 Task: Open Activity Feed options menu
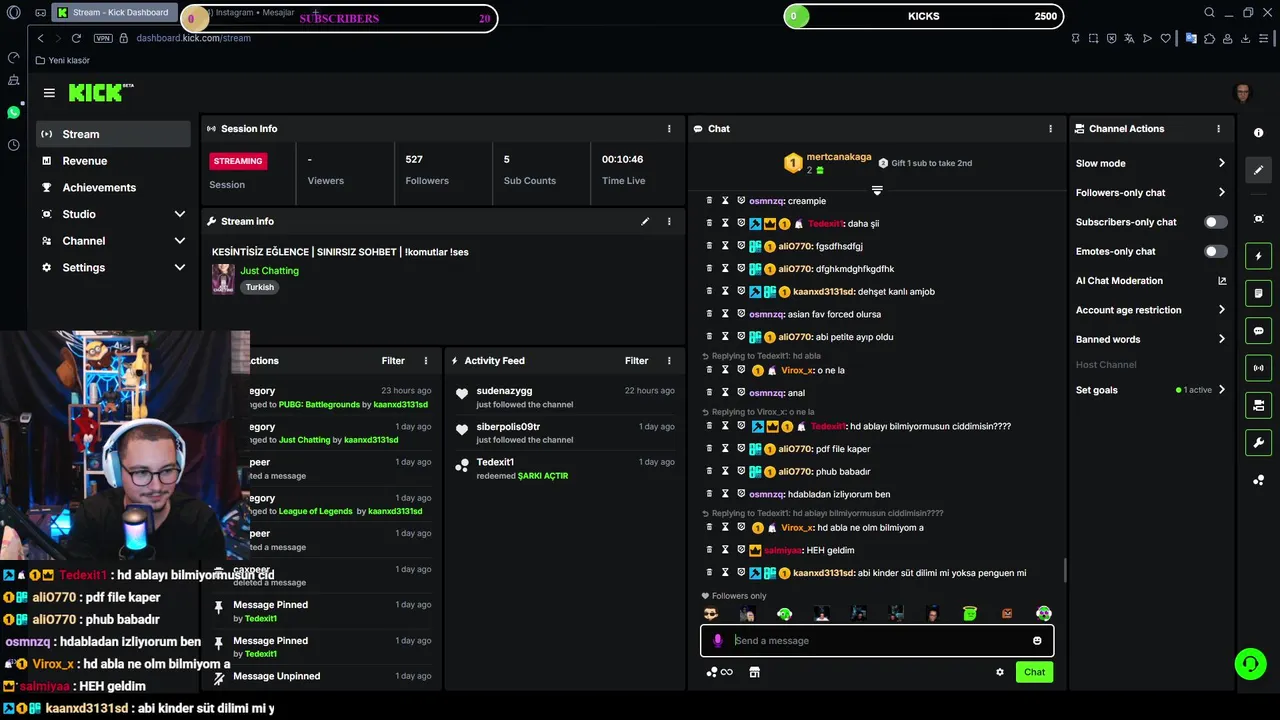669,361
